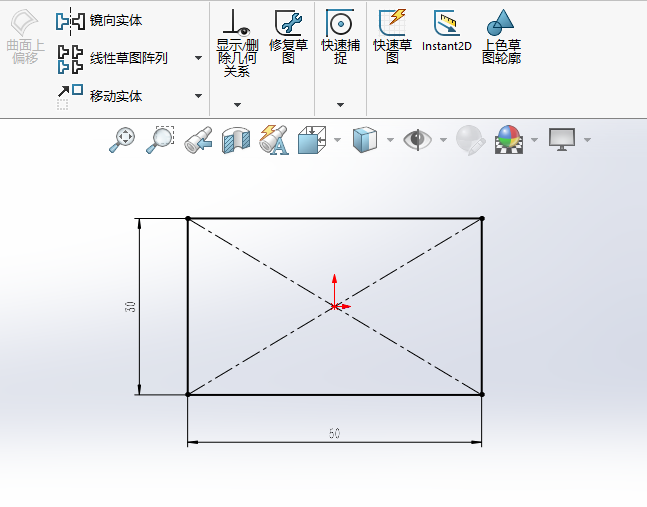Select the bottom-left rectangle corner point
Viewport: 647px width, 507px height.
188,394
